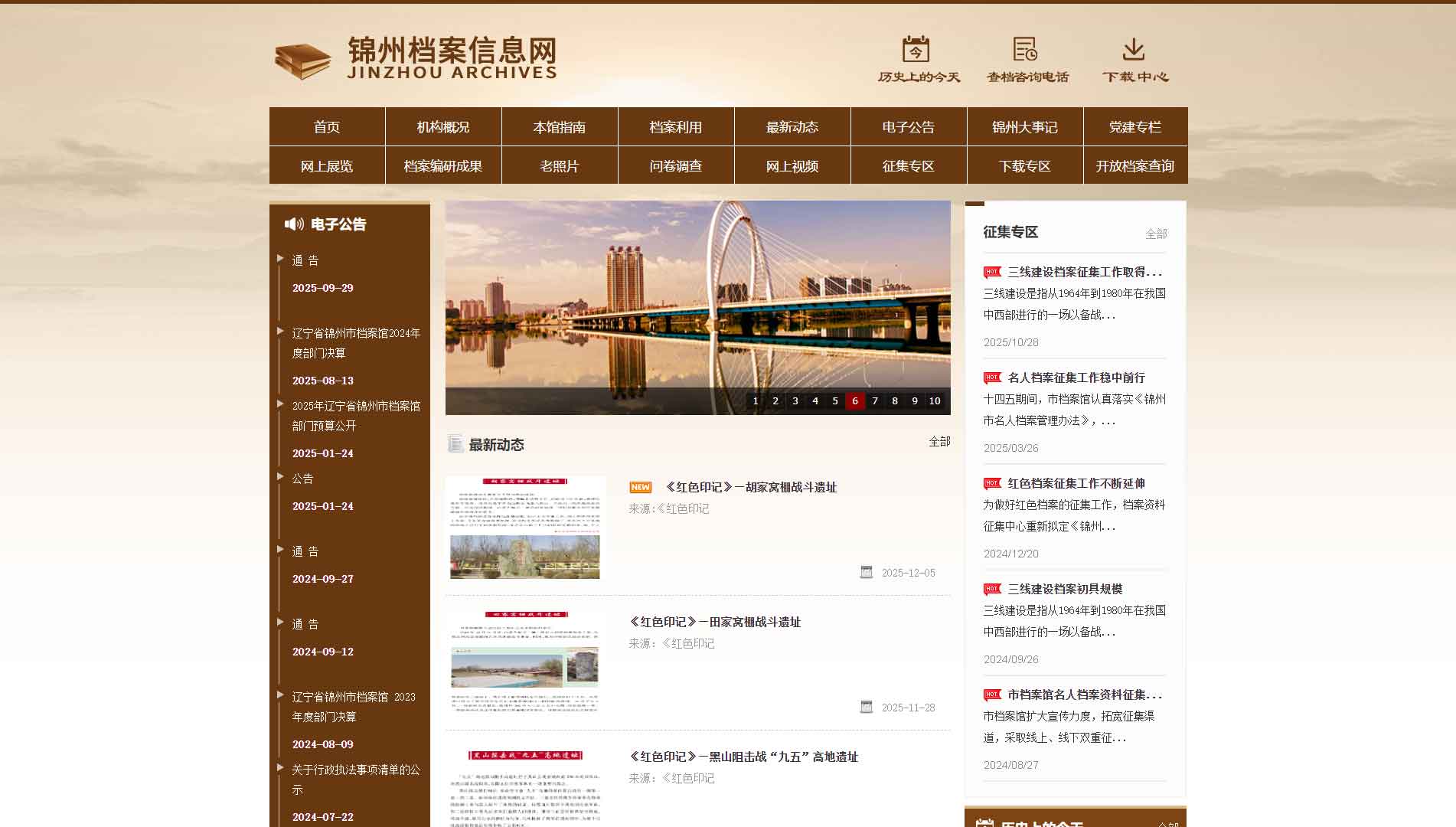Open 档案编研成果 navigation item

(x=443, y=165)
